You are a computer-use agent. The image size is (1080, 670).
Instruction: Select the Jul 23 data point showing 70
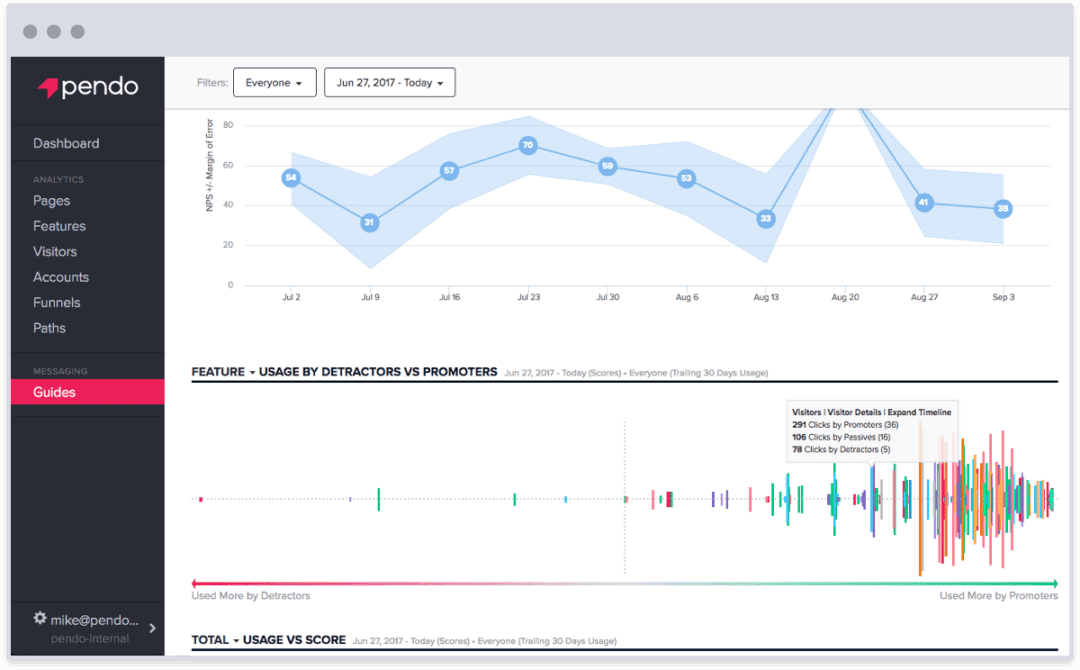tap(529, 145)
